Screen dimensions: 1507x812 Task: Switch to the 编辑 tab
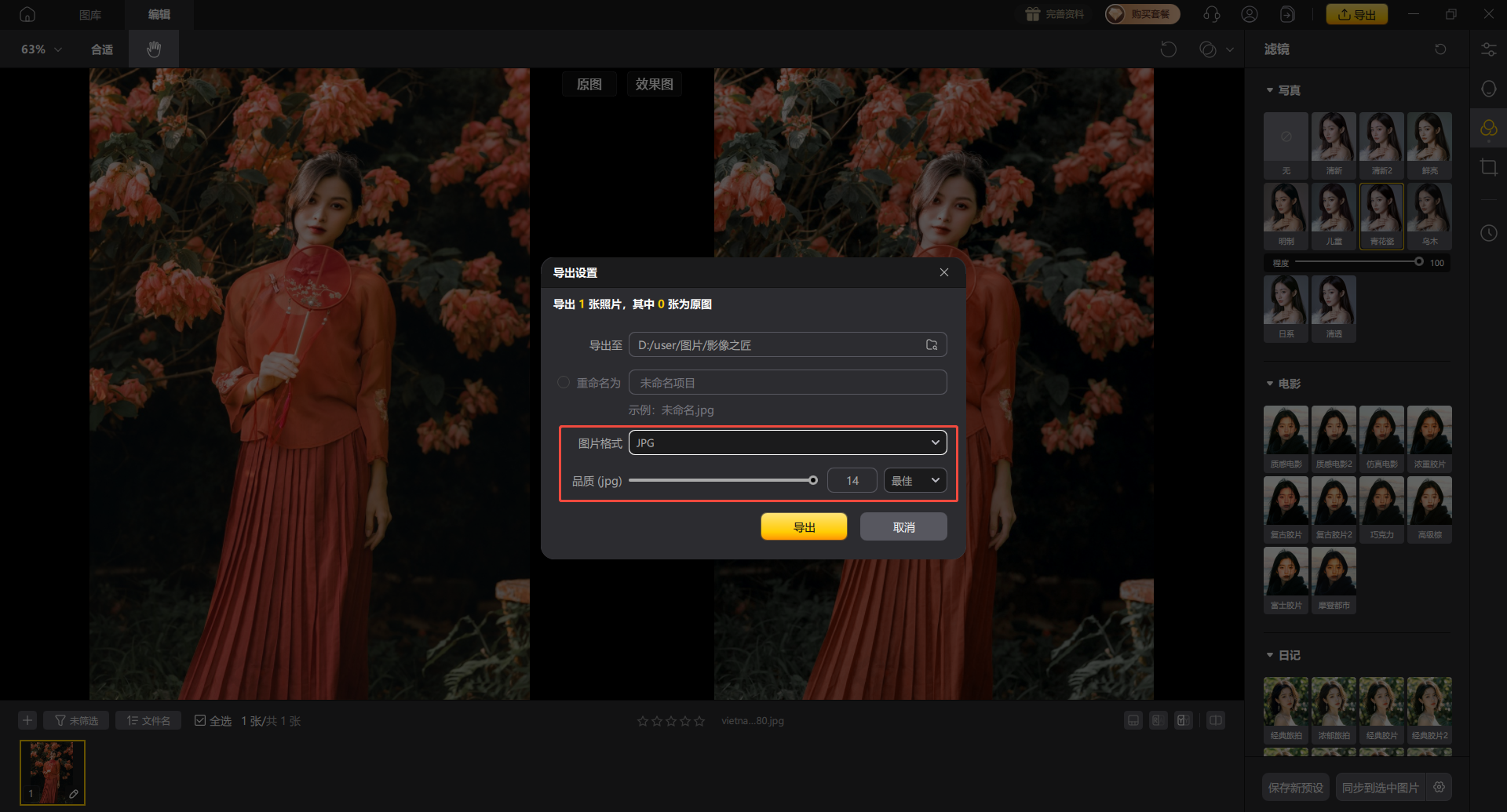click(159, 15)
